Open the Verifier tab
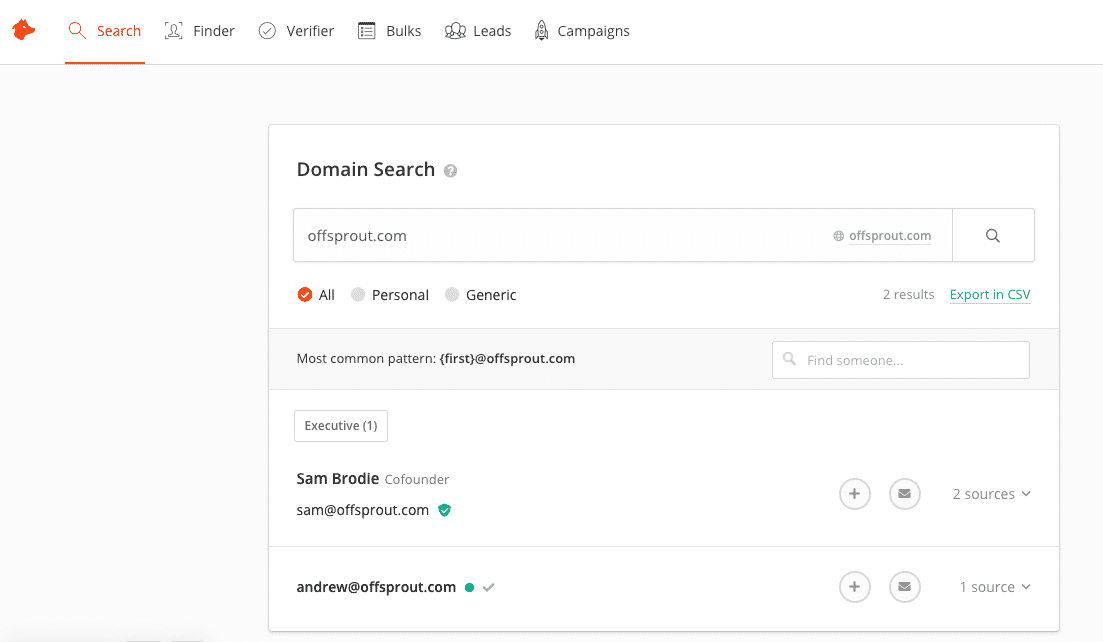 coord(296,31)
